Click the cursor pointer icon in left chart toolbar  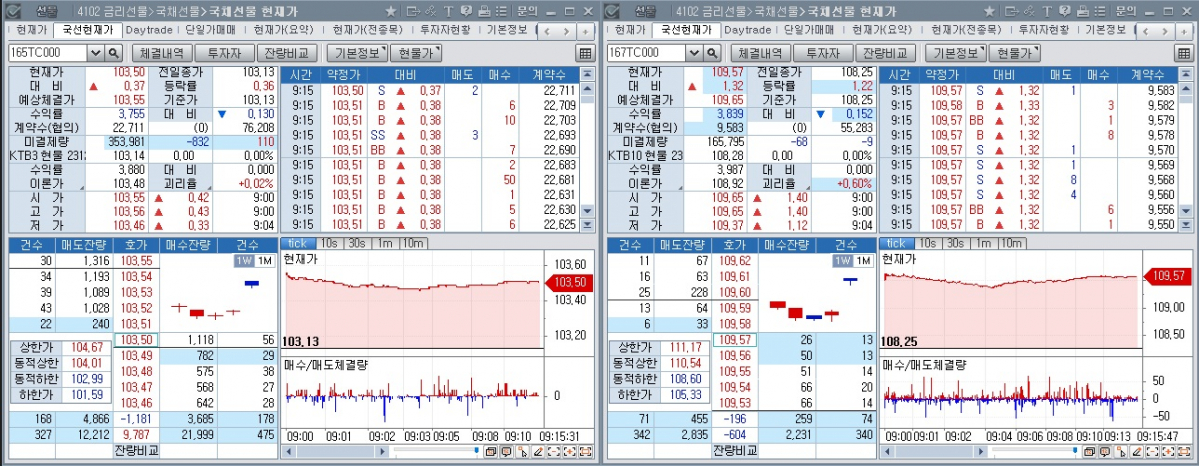[522, 451]
